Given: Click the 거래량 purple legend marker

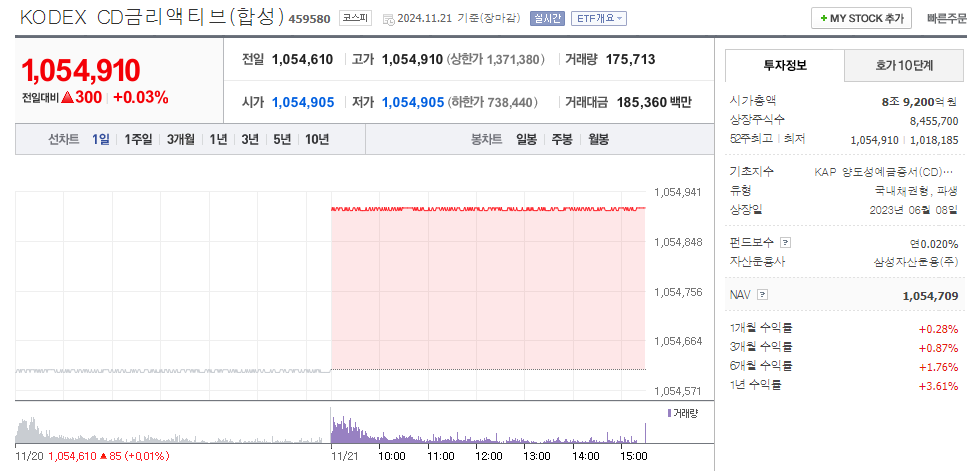Looking at the screenshot, I should coord(669,412).
